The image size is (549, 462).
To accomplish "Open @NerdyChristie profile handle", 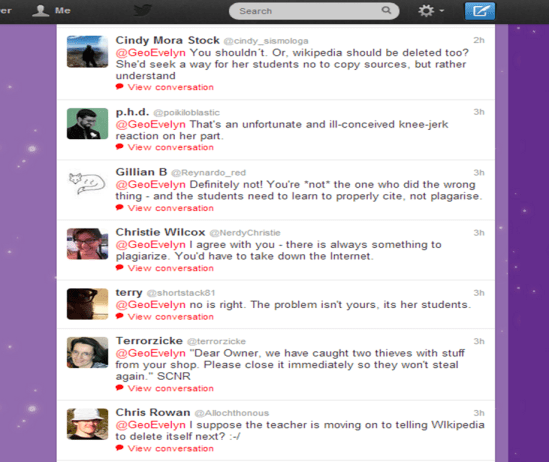I will pyautogui.click(x=245, y=233).
